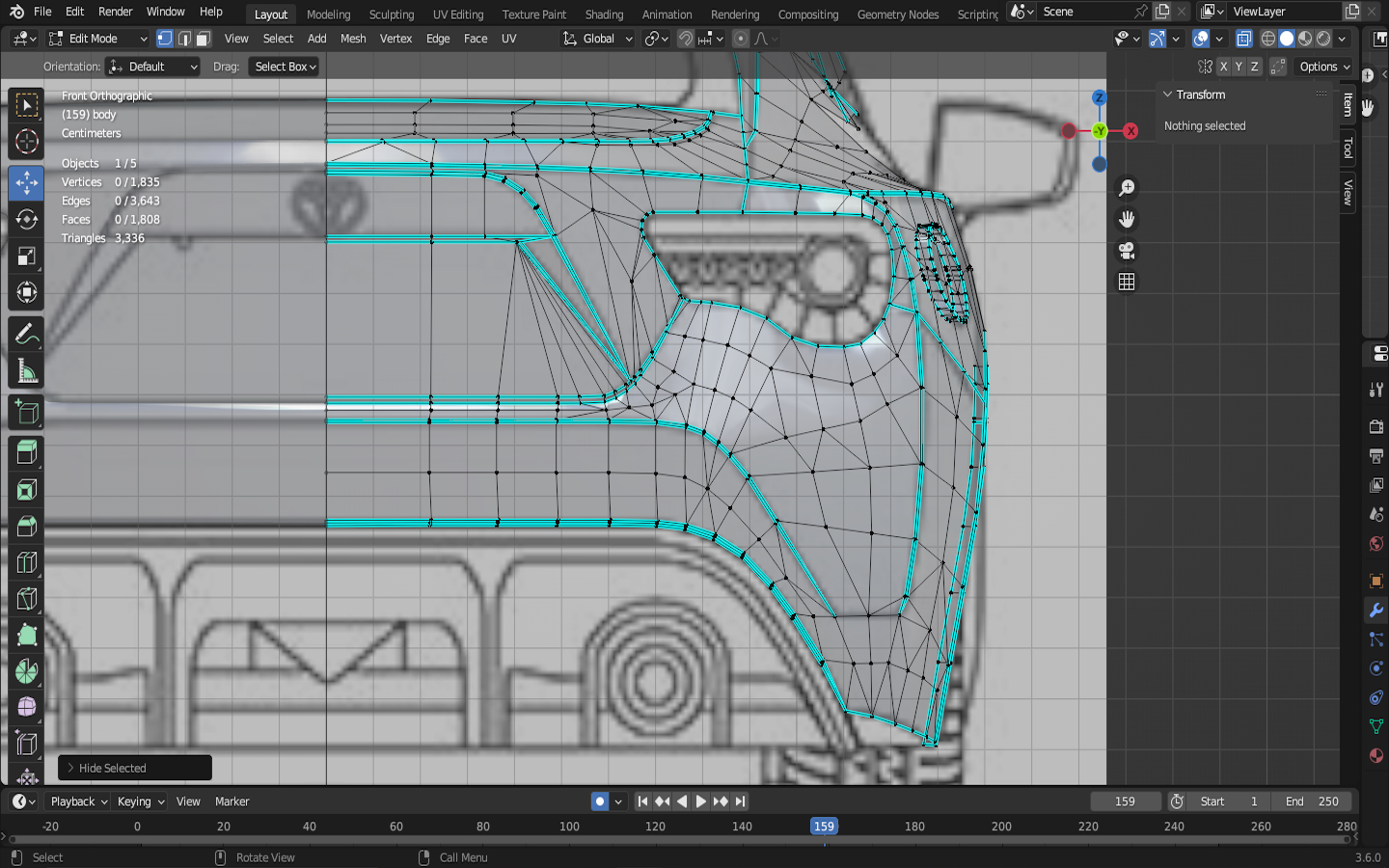This screenshot has width=1389, height=868.
Task: Switch to wireframe viewport shading
Action: coord(1268,39)
